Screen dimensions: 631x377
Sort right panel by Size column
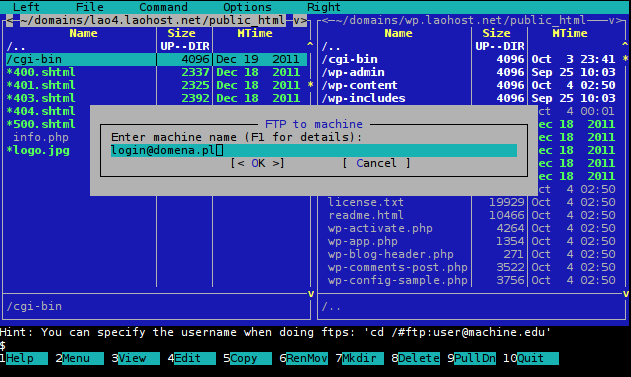[x=496, y=33]
